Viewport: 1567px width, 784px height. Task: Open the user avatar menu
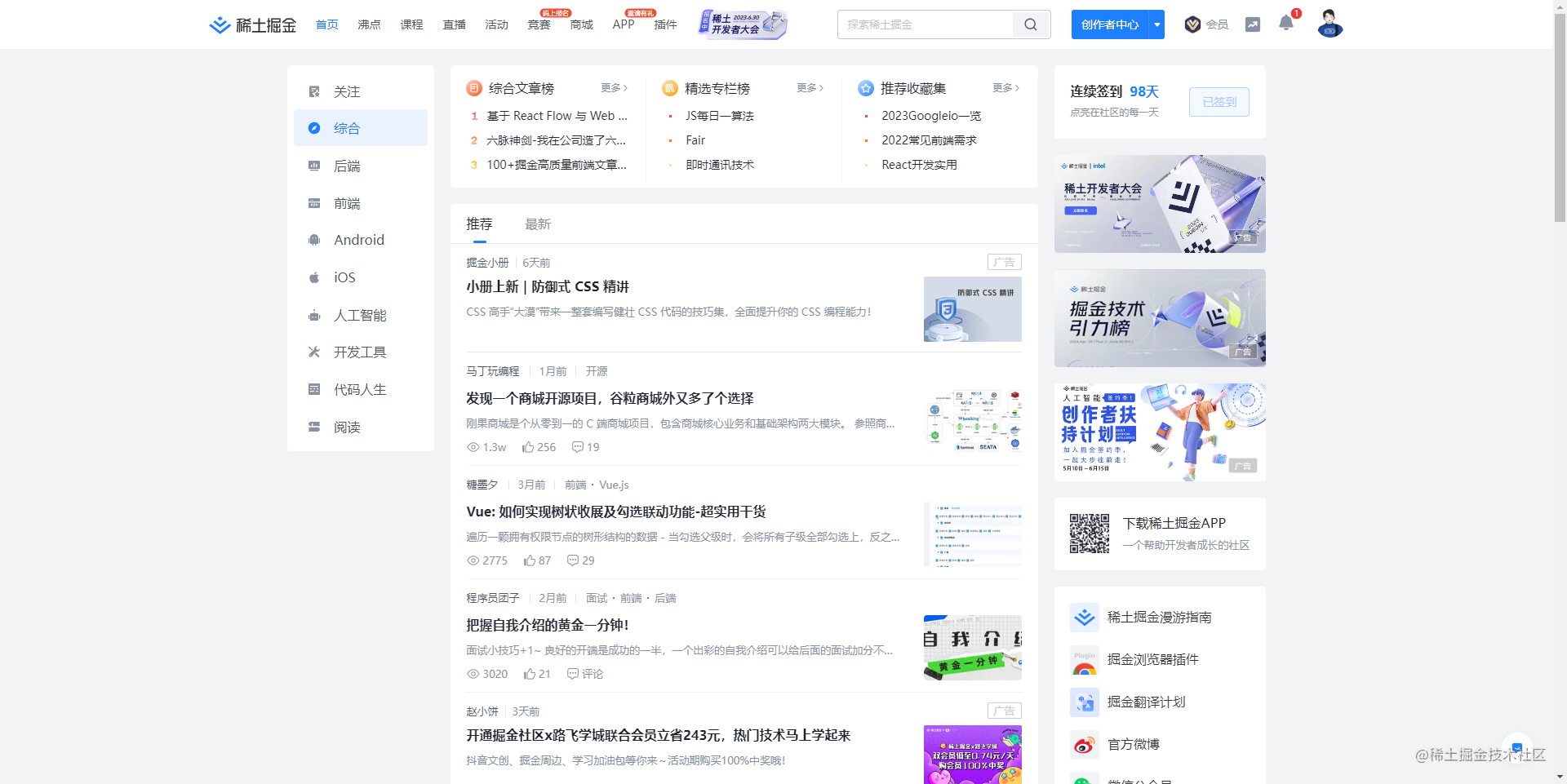(x=1330, y=24)
